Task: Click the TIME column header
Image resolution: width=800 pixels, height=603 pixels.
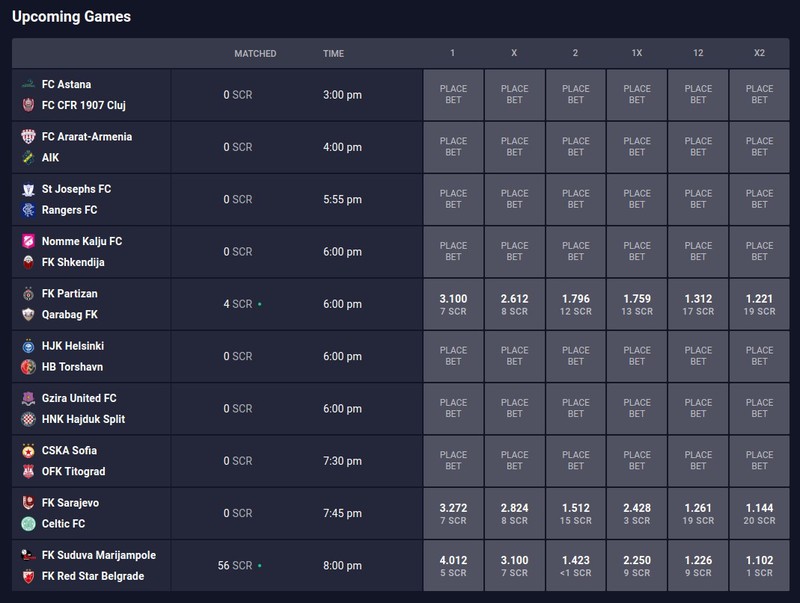Action: [x=333, y=54]
